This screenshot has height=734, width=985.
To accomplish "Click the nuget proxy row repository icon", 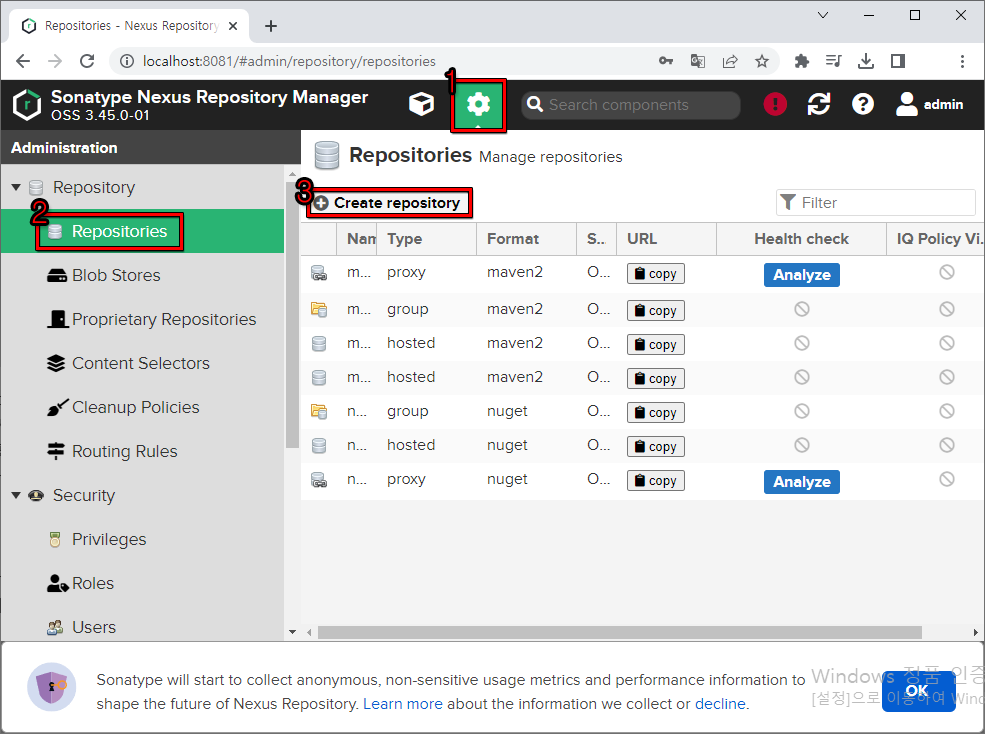I will tap(319, 480).
